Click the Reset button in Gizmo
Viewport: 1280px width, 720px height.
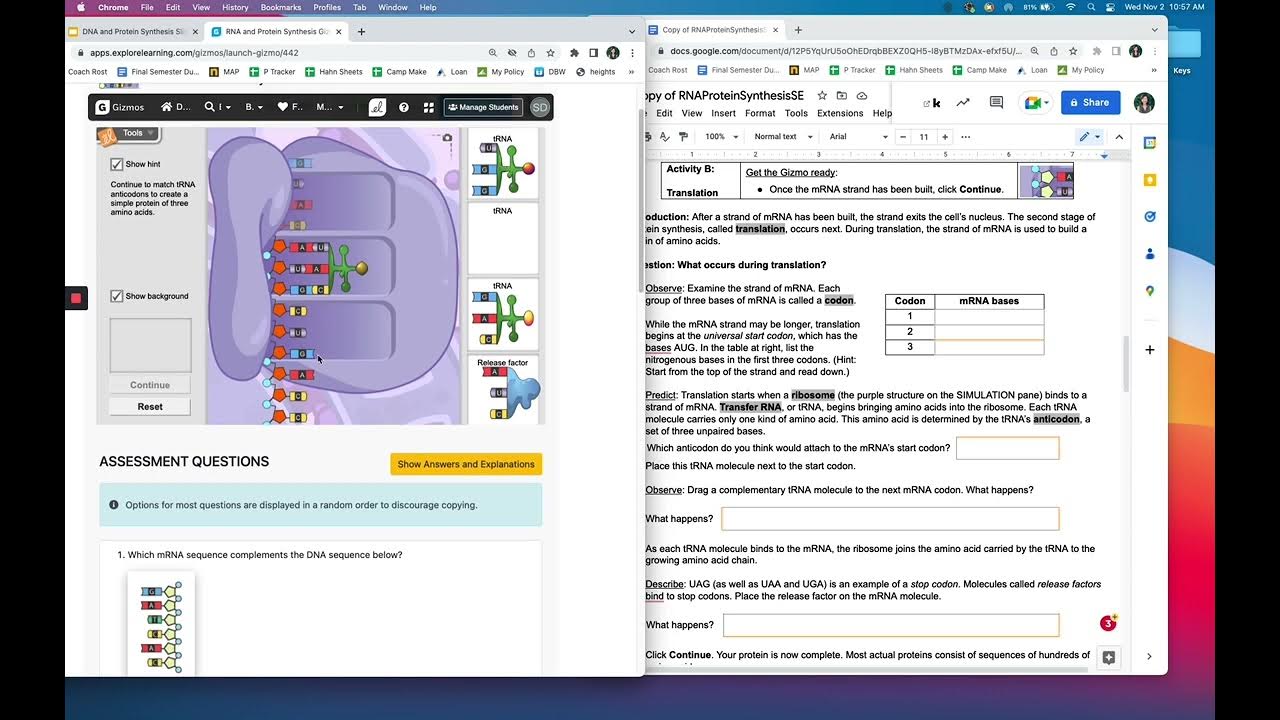150,407
